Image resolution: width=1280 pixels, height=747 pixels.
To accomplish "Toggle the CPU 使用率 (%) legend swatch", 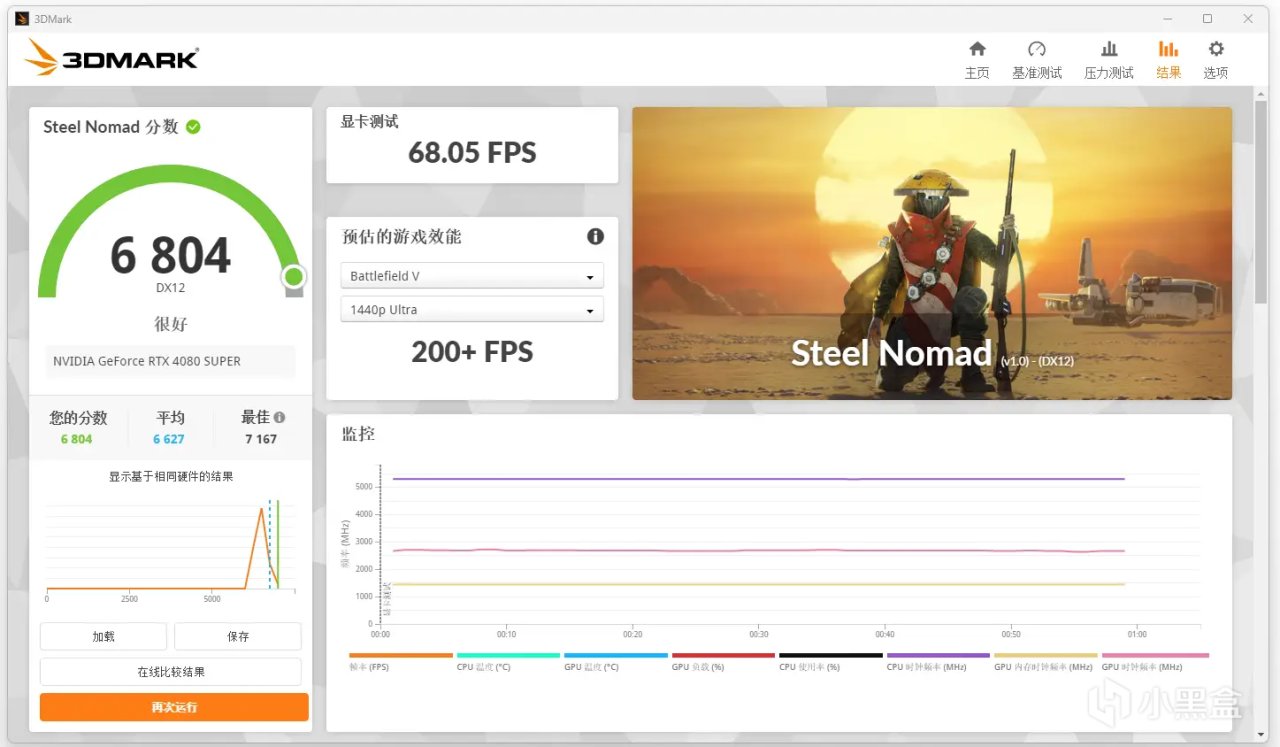I will coord(831,656).
